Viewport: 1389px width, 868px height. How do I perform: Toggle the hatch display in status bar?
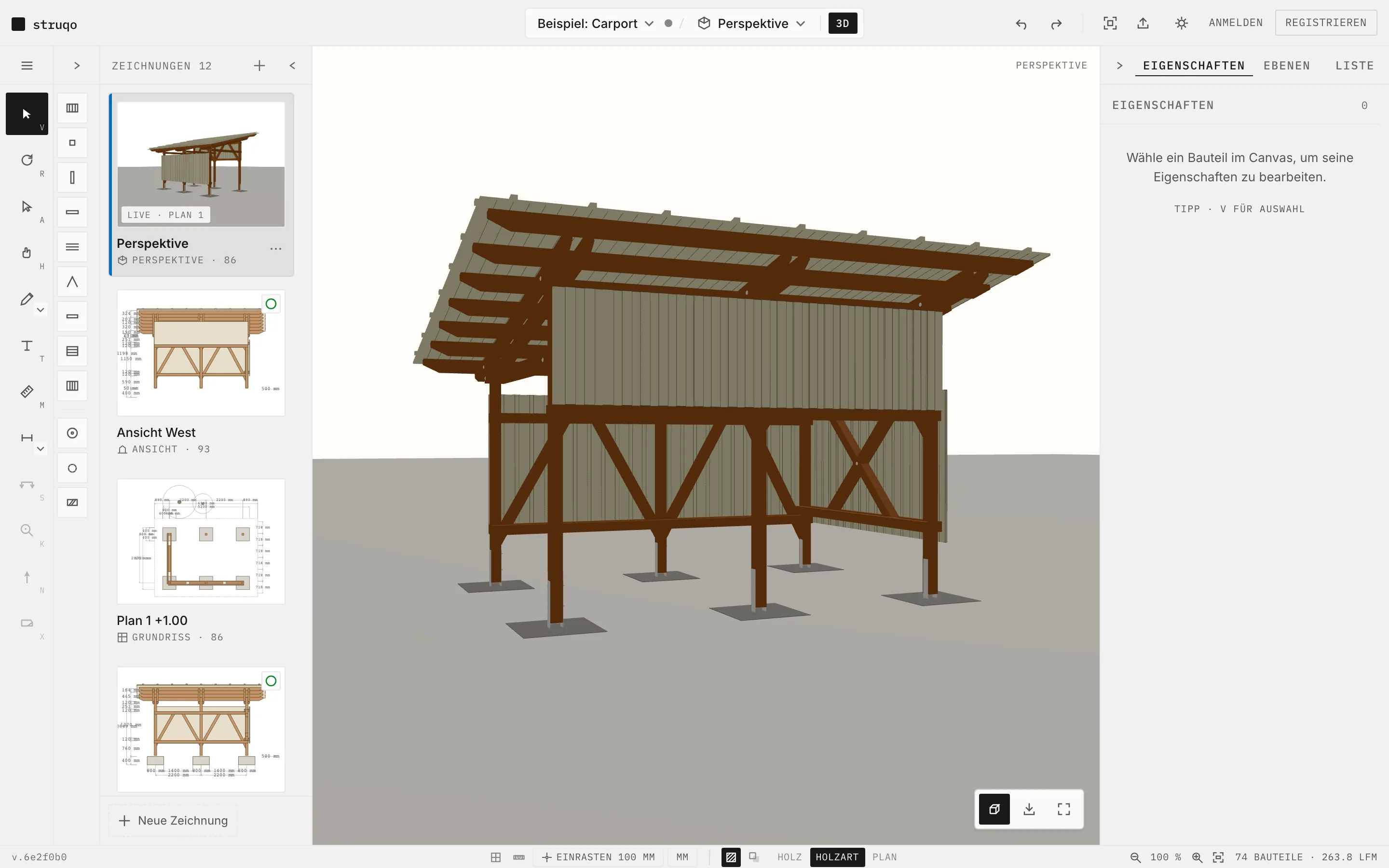[731, 857]
